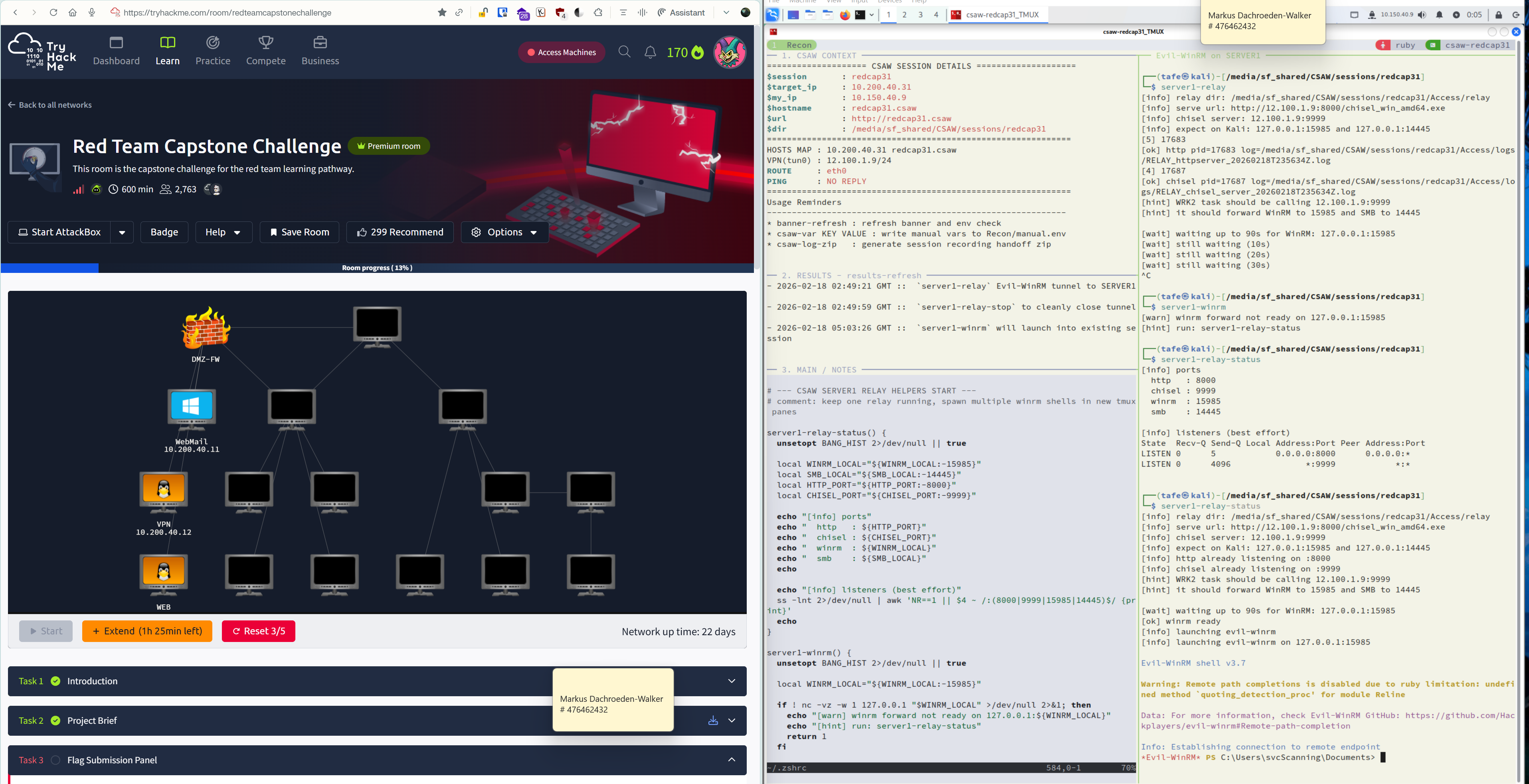Open the Help dropdown menu
The image size is (1529, 784).
(x=223, y=232)
